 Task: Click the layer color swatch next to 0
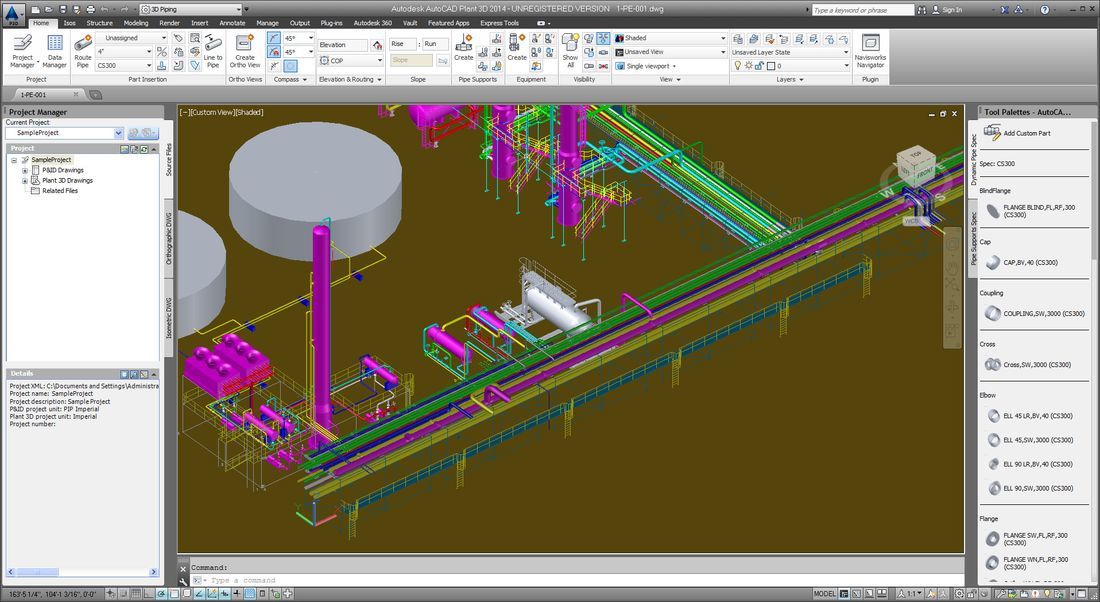point(770,66)
